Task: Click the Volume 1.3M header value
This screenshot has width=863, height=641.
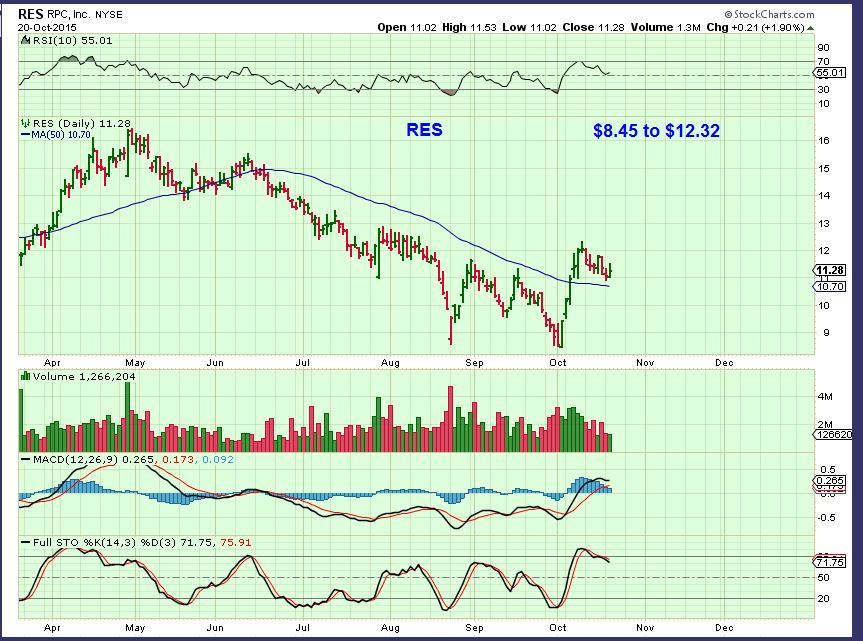Action: (665, 27)
